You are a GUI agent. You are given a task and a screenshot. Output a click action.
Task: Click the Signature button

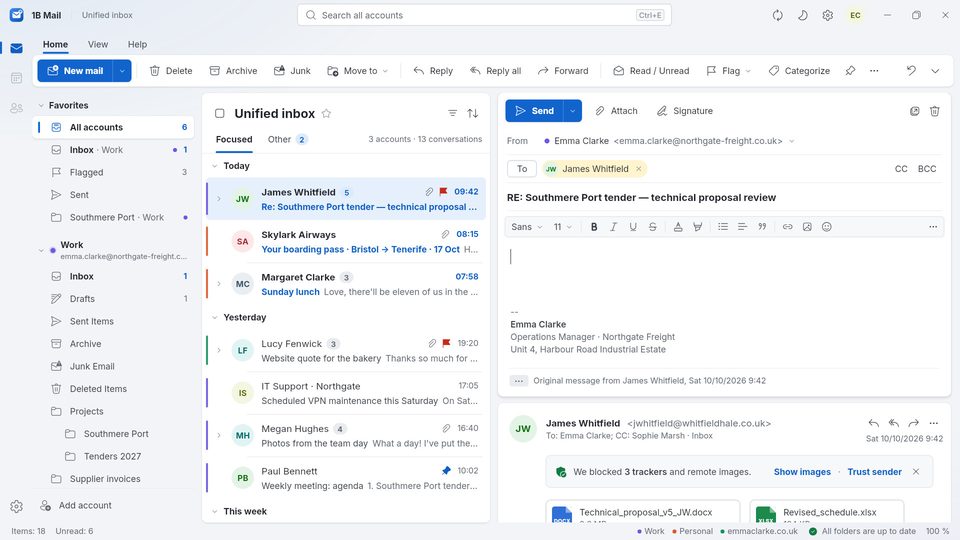tap(685, 111)
